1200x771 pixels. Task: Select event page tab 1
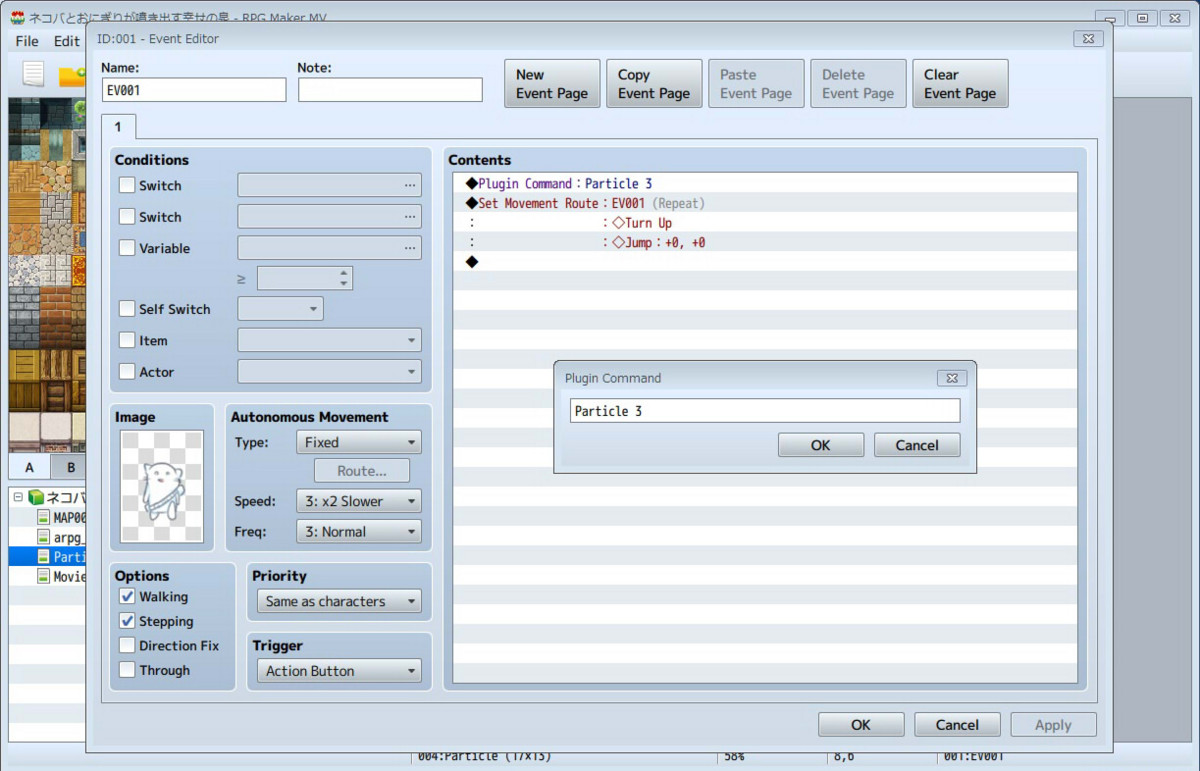[x=118, y=127]
